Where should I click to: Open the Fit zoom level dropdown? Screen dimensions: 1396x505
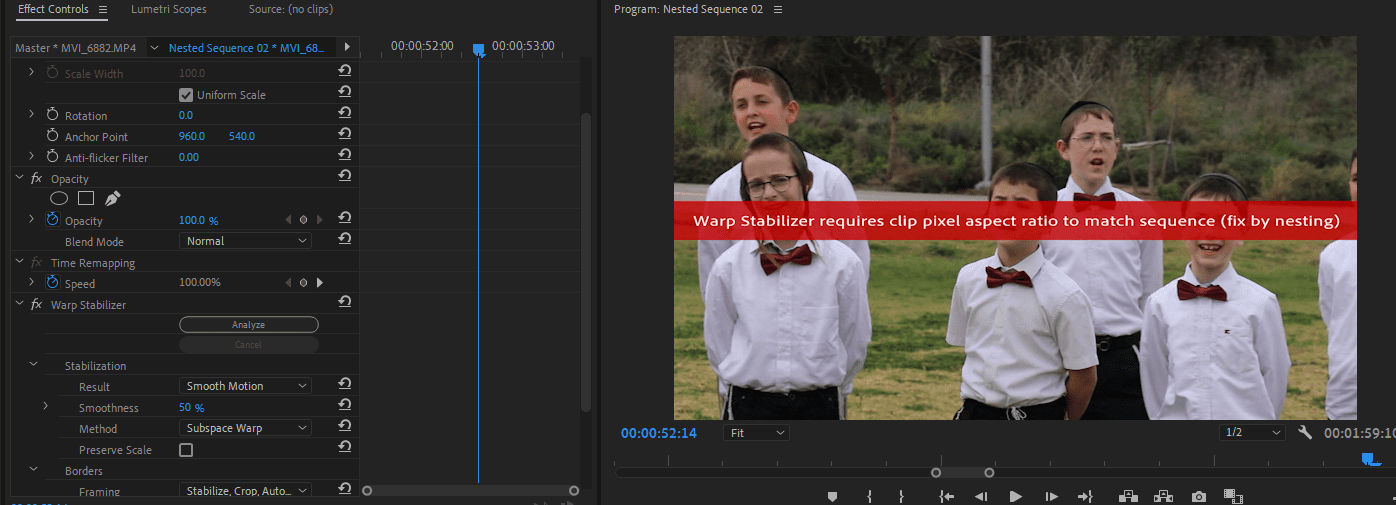point(756,433)
